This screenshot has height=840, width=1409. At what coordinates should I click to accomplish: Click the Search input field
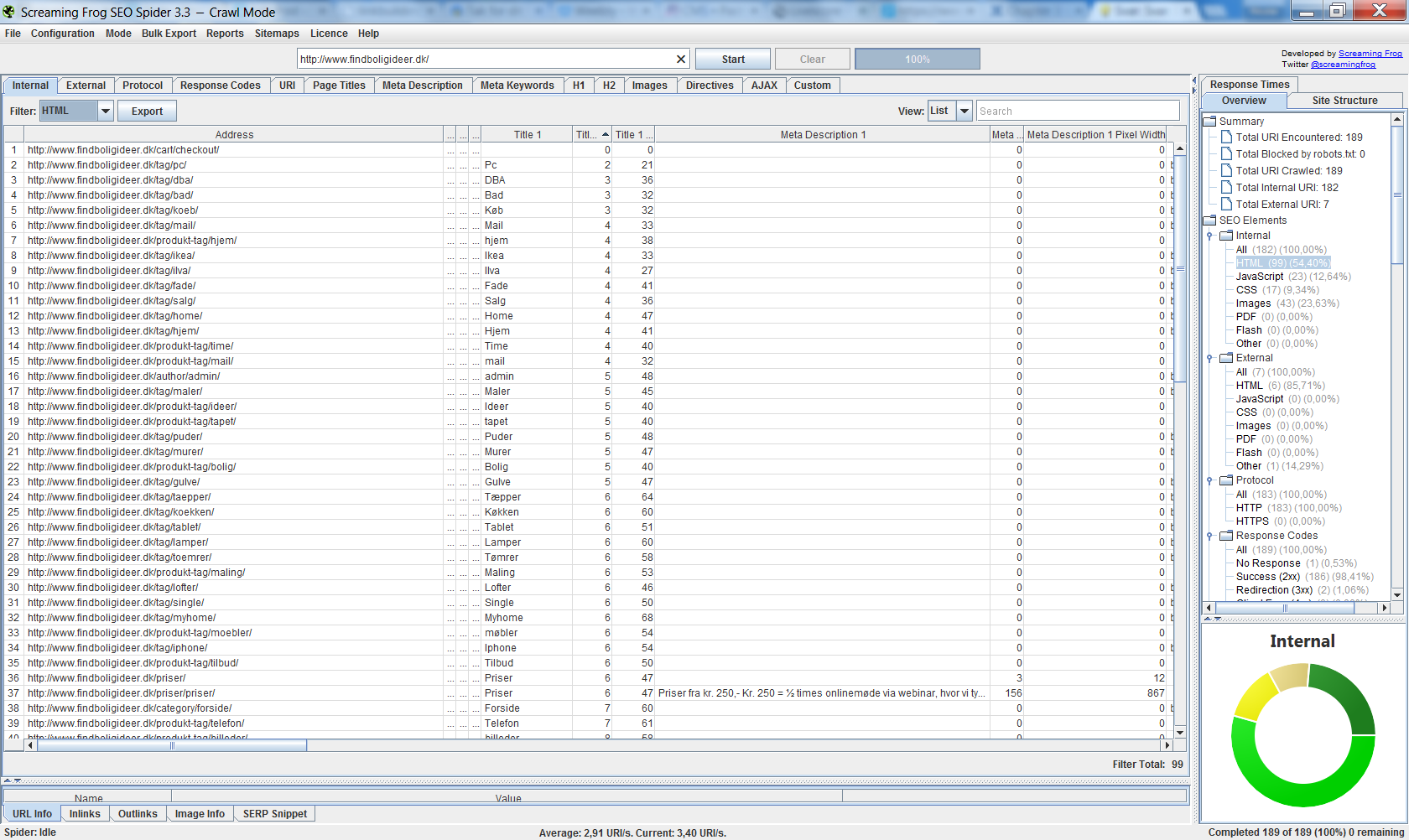(x=1078, y=111)
